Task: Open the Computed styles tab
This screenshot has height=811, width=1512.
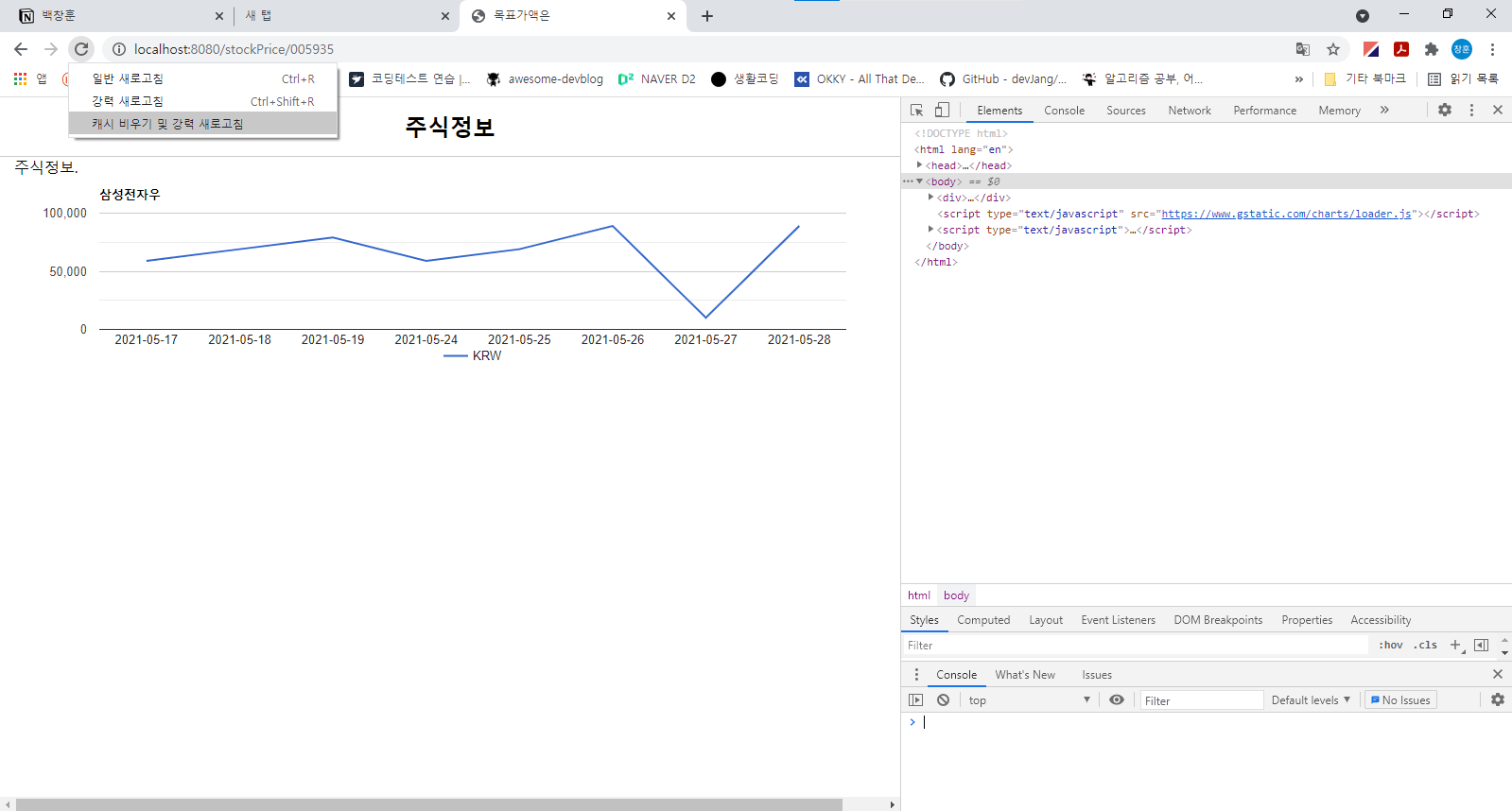Action: 983,620
